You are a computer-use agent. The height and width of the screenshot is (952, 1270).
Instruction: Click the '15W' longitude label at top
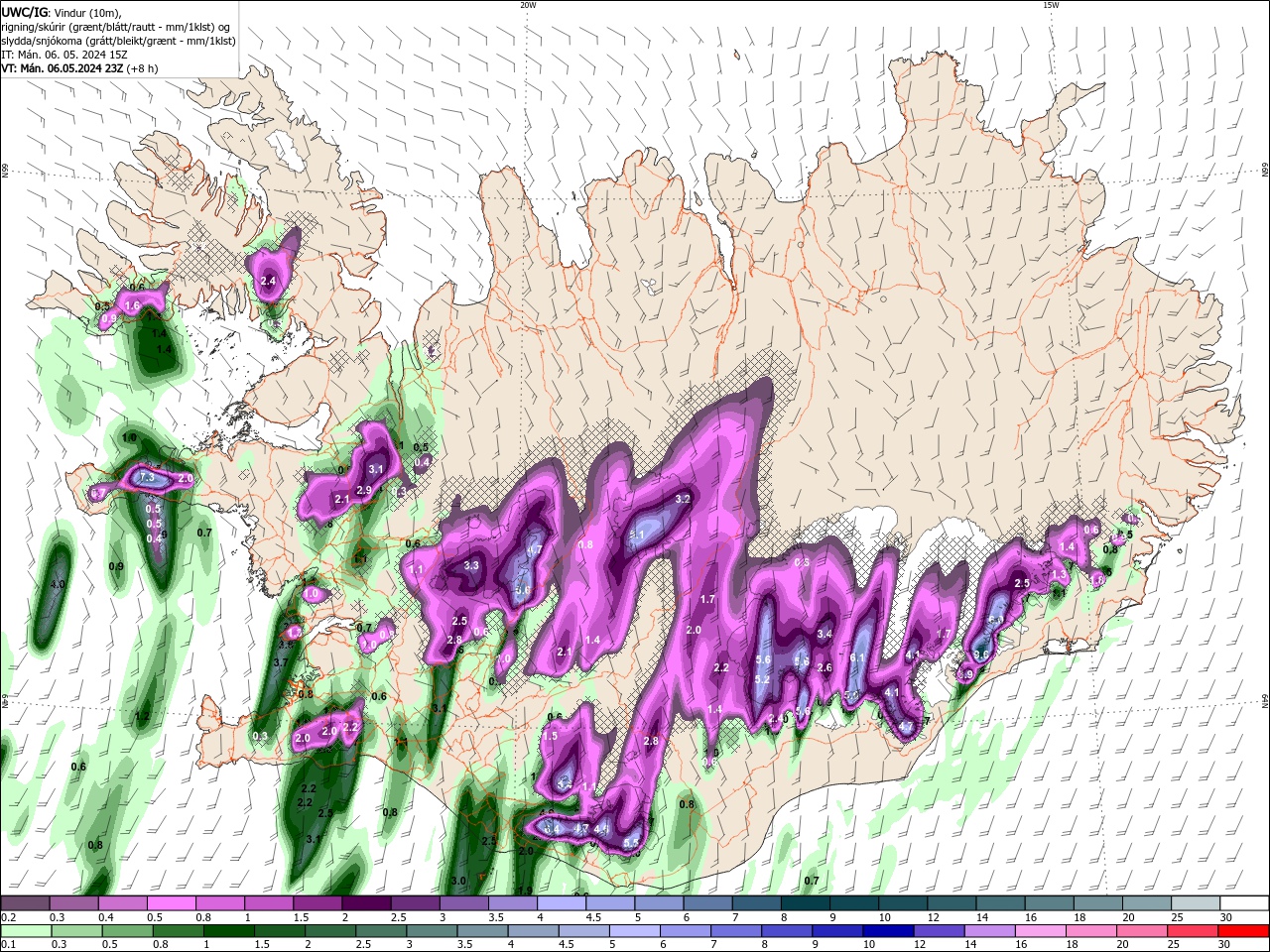click(1051, 5)
